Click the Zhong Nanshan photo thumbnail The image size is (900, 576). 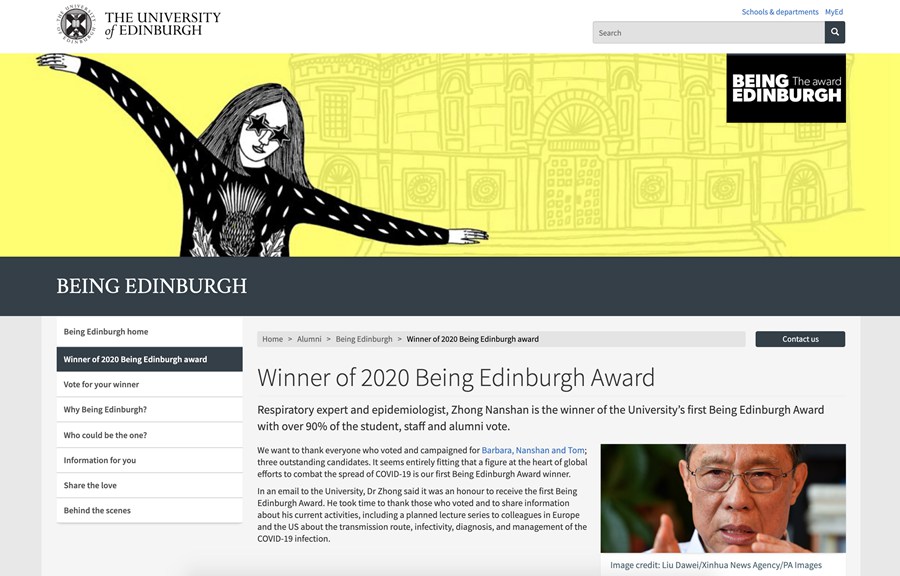click(723, 498)
